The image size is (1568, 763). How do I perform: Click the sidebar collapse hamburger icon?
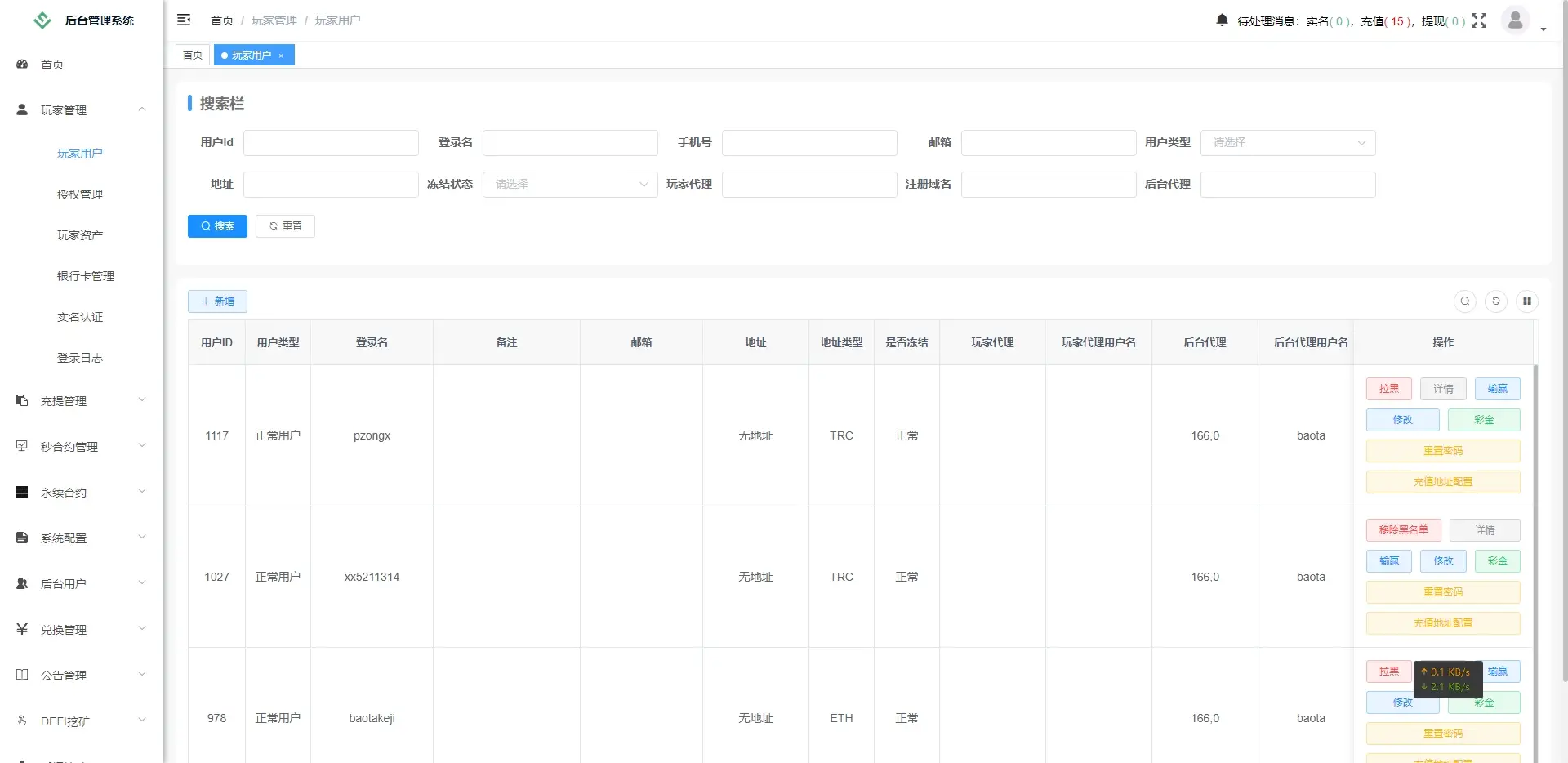tap(184, 20)
